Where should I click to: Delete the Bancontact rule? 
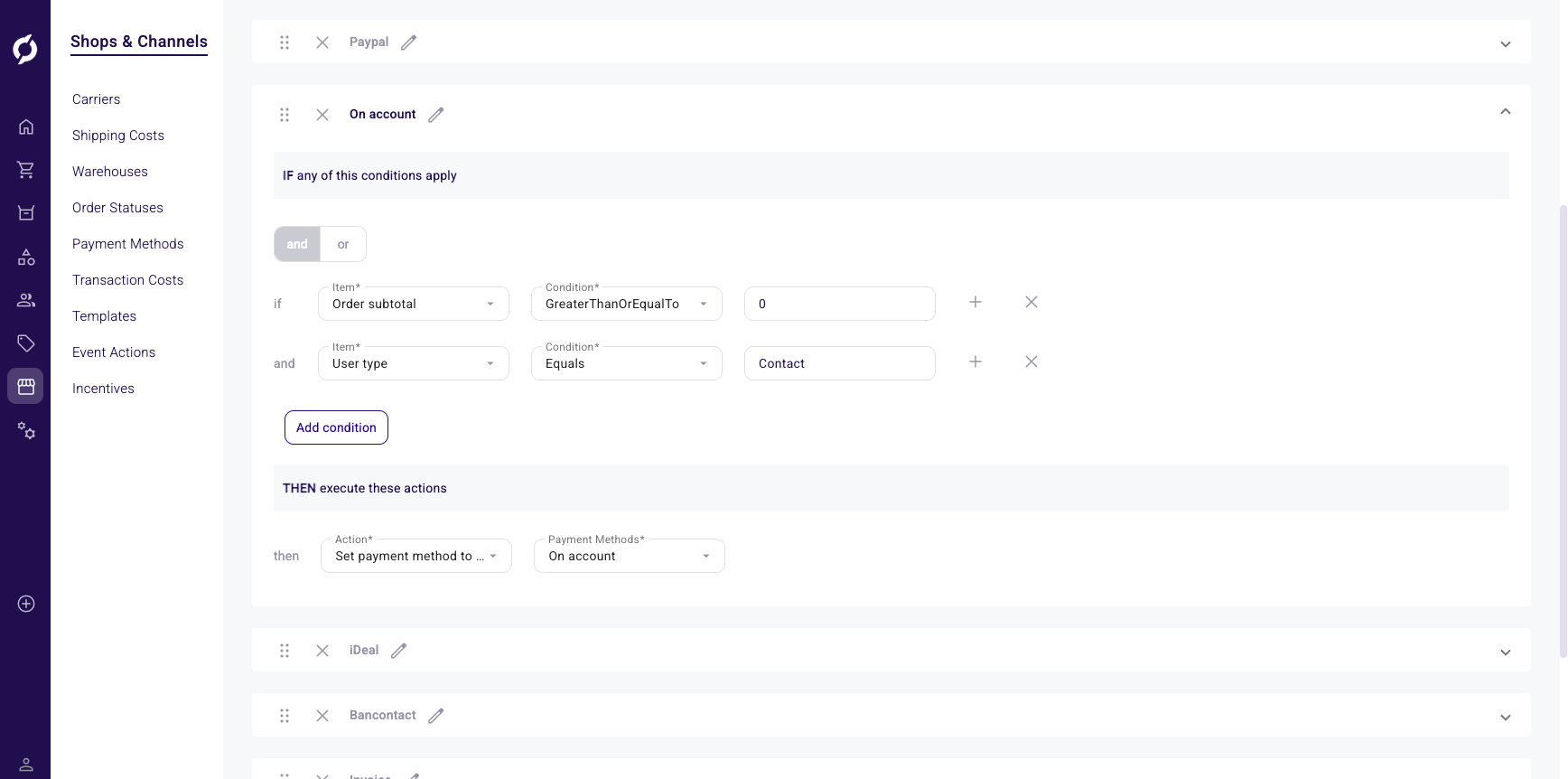(322, 716)
